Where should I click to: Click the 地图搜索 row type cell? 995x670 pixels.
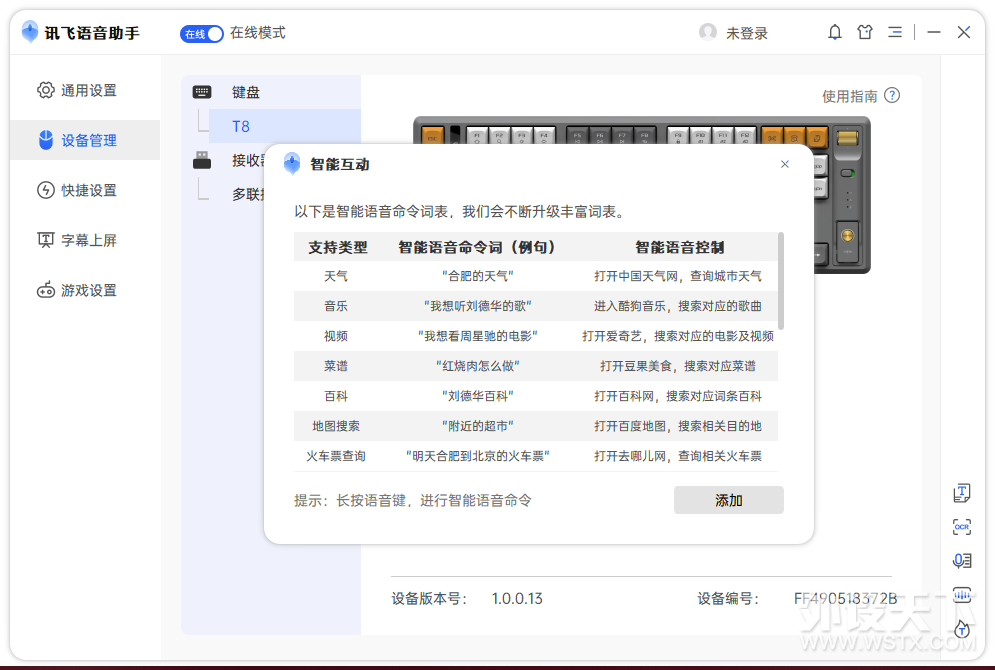336,426
